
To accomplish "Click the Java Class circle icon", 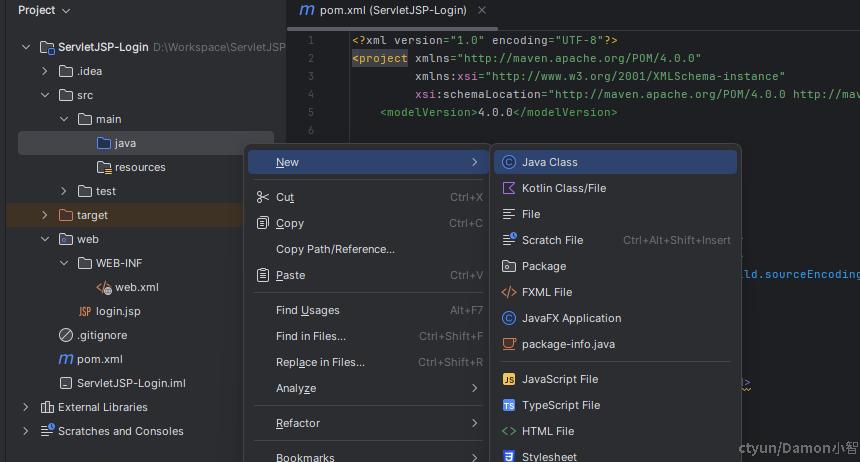I will tap(508, 162).
